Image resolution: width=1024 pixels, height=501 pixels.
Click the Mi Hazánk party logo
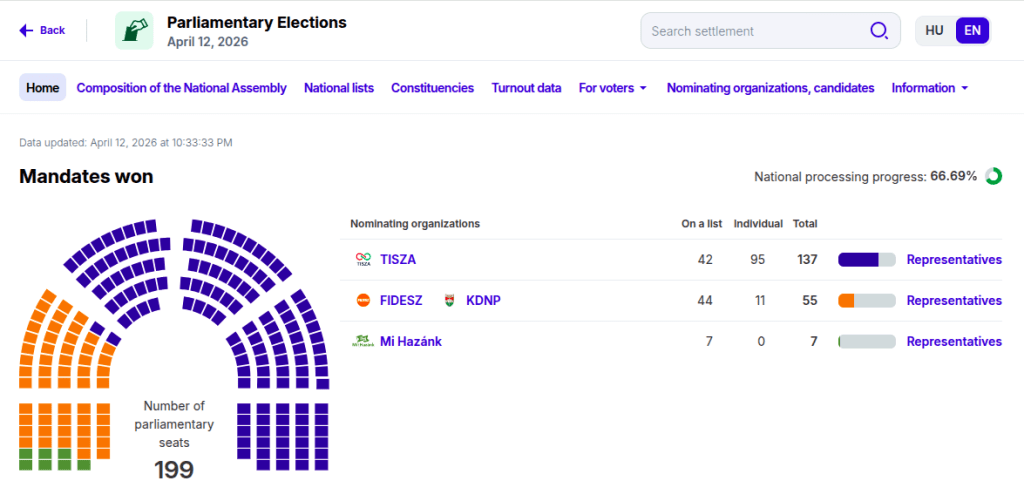[363, 342]
